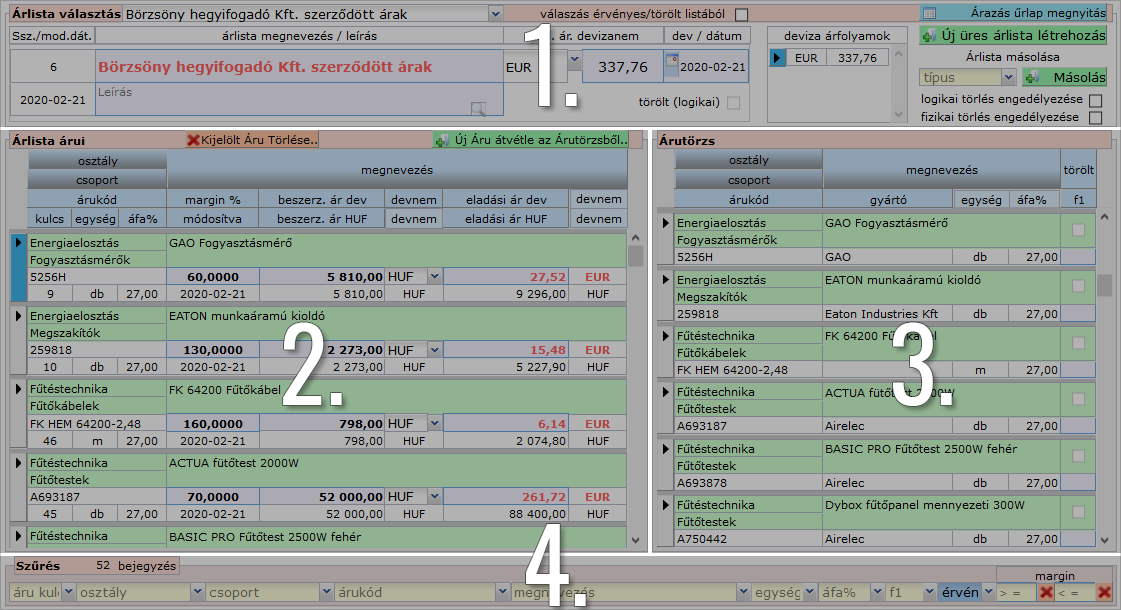The image size is (1121, 610).
Task: Click the red X icon on Kijelölt Áru Törlése
Action: point(193,140)
